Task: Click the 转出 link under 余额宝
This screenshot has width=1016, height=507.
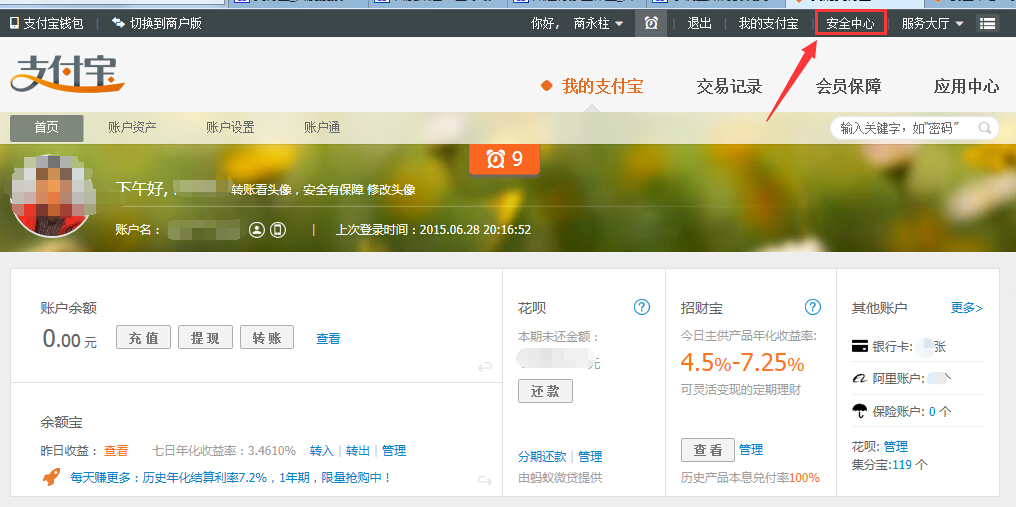Action: pos(358,451)
